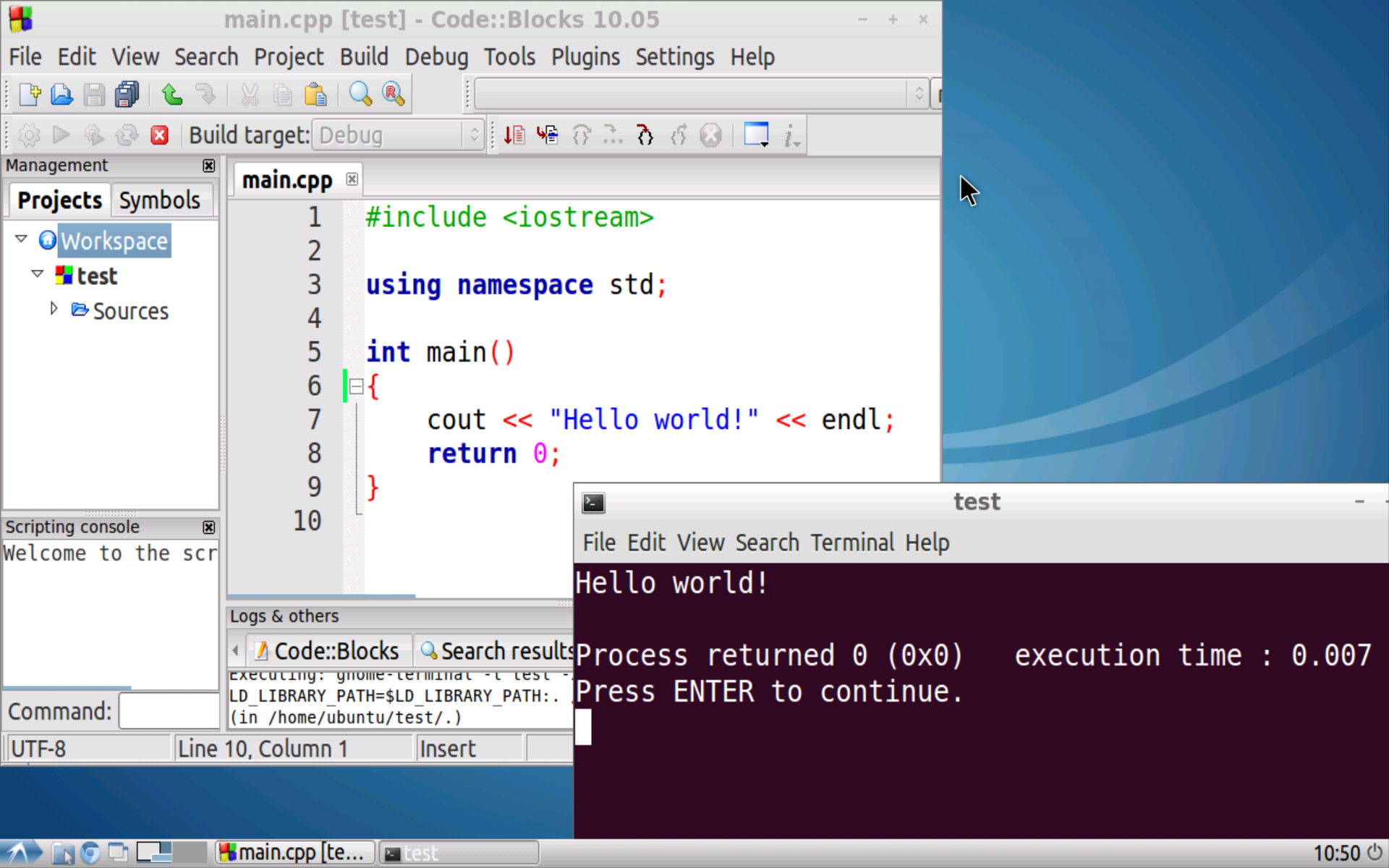Close the Scripting console panel
The height and width of the screenshot is (868, 1389).
point(209,527)
